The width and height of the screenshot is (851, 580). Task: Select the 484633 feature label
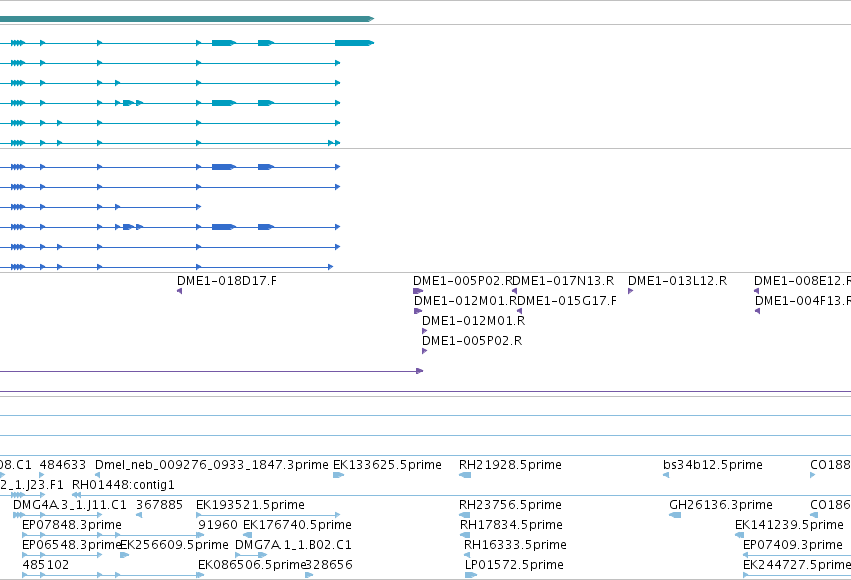[62, 465]
